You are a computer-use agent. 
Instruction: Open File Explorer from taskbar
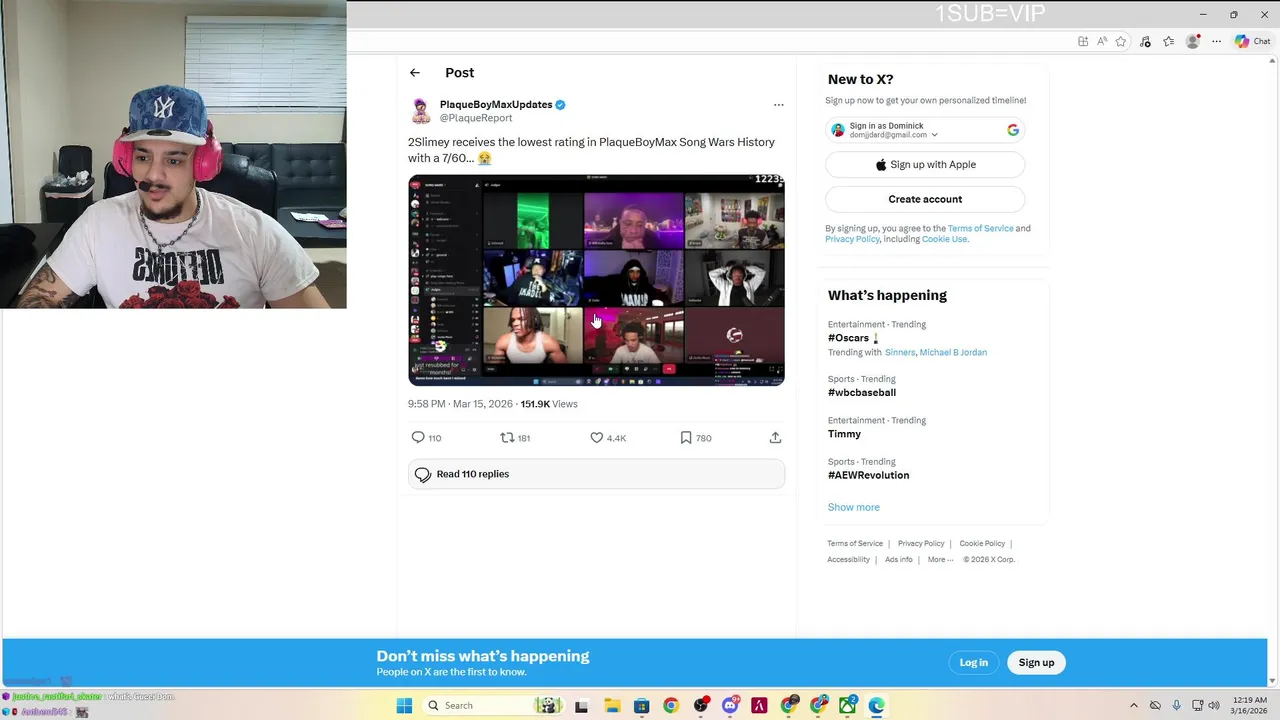pyautogui.click(x=611, y=706)
